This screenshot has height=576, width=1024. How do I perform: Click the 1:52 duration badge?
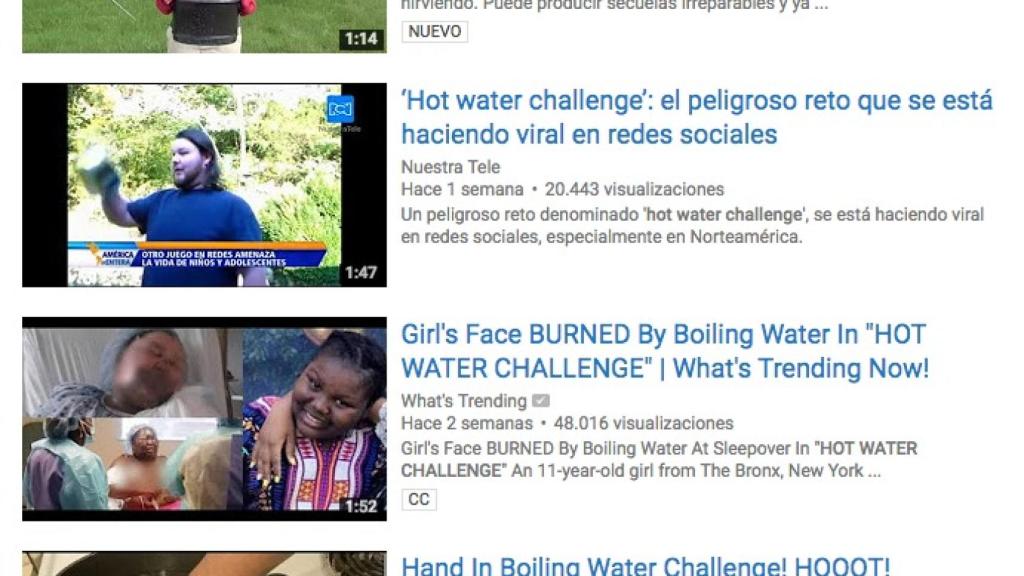pos(361,506)
